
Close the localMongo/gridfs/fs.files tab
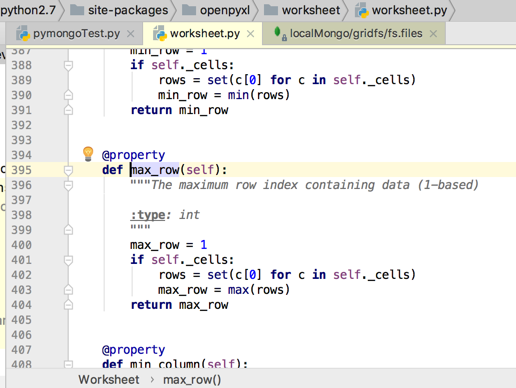click(x=433, y=34)
